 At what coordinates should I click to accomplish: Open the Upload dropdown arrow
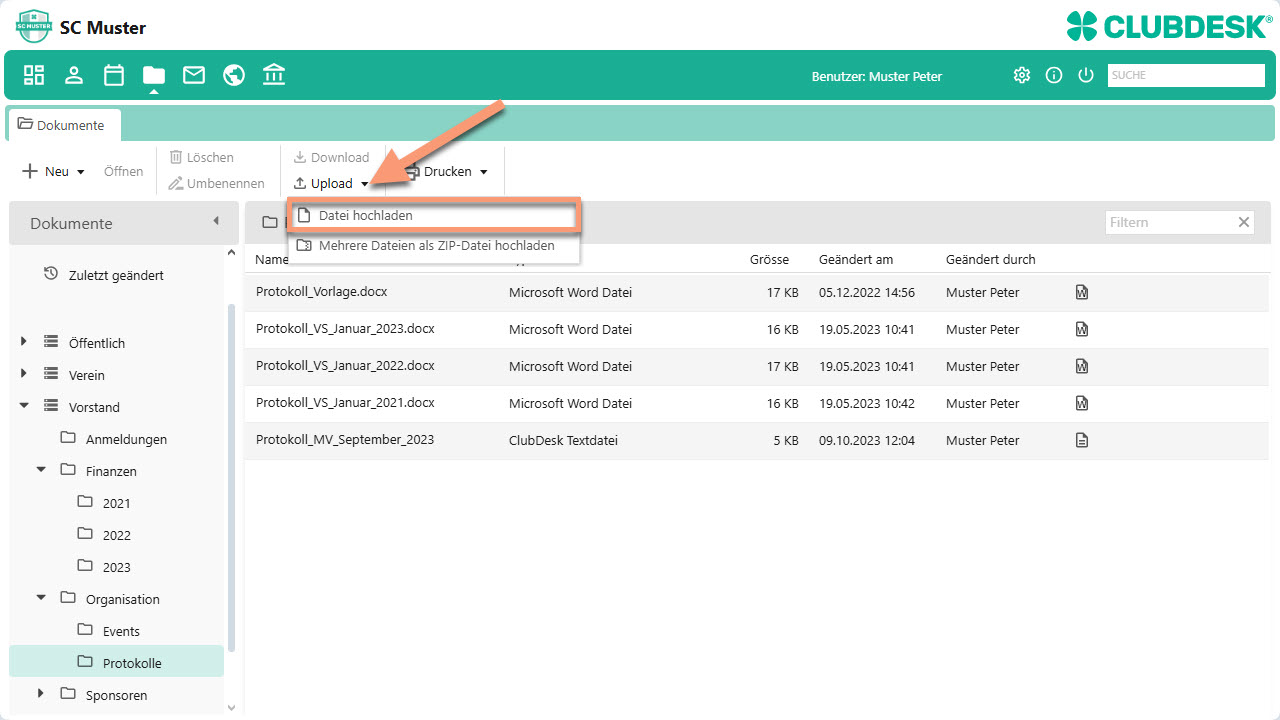coord(365,184)
